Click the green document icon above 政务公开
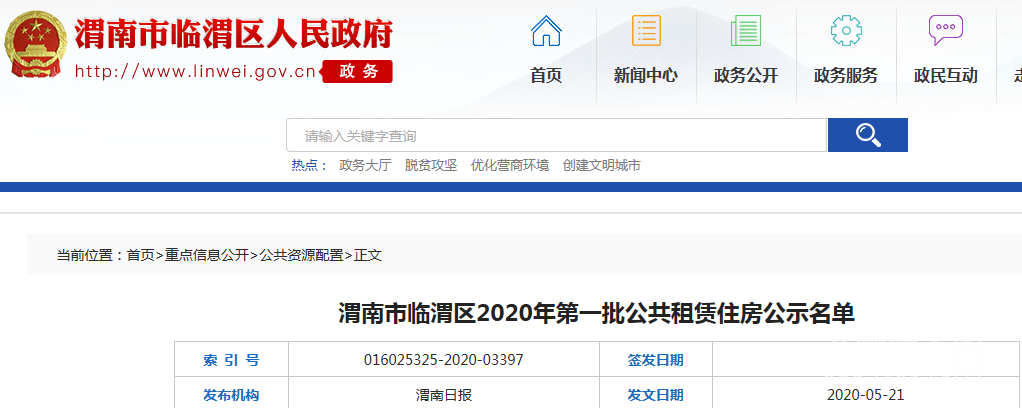The width and height of the screenshot is (1022, 408). [746, 31]
